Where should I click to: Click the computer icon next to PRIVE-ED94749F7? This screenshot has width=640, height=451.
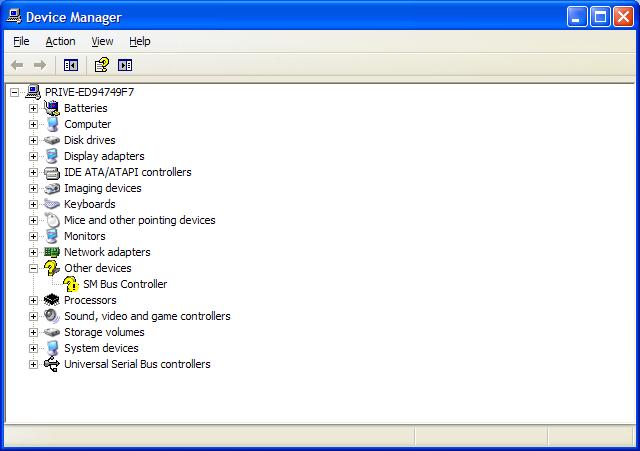coord(33,92)
